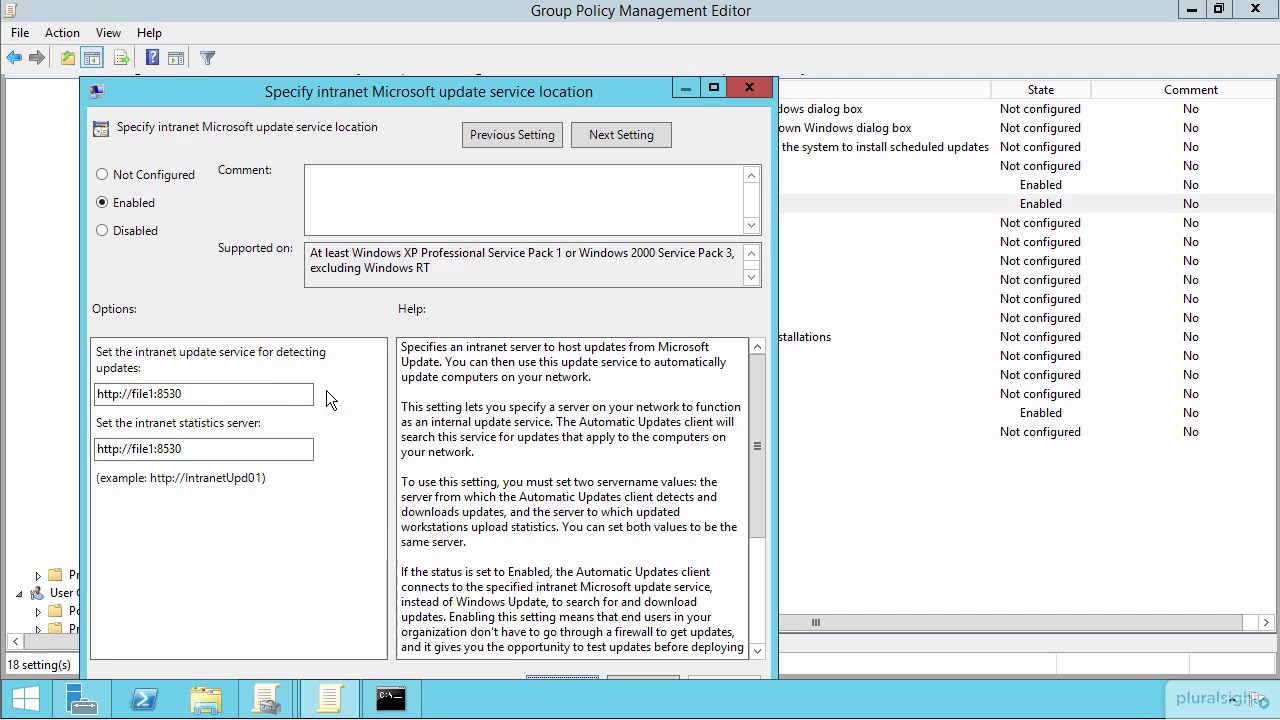Image resolution: width=1280 pixels, height=720 pixels.
Task: Sort settings by the State column header
Action: pos(1040,90)
